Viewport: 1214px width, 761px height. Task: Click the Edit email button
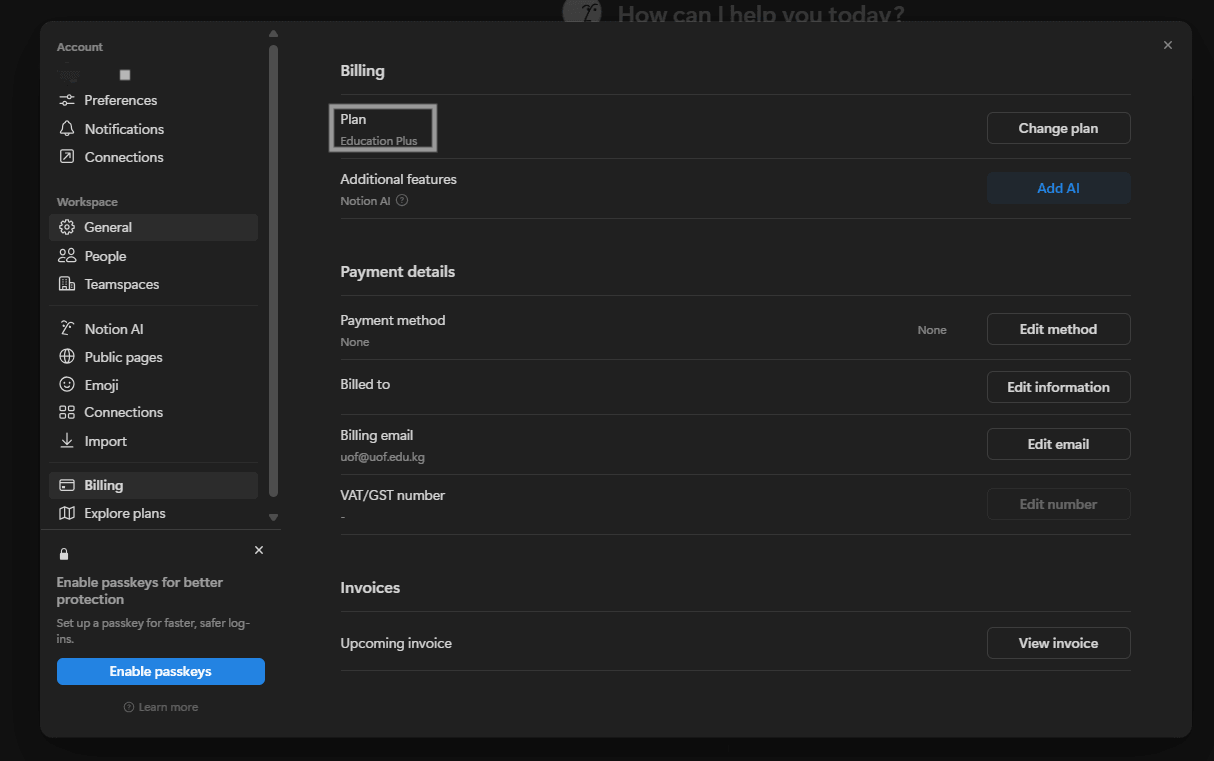pyautogui.click(x=1058, y=444)
